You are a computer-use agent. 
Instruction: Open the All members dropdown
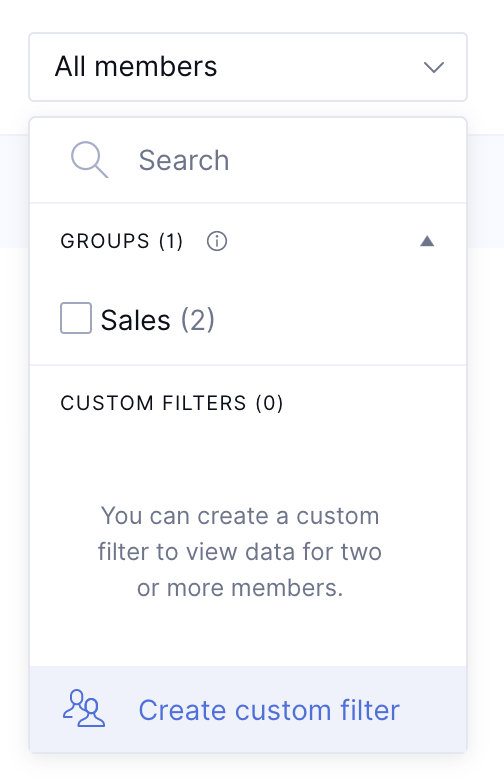(248, 67)
